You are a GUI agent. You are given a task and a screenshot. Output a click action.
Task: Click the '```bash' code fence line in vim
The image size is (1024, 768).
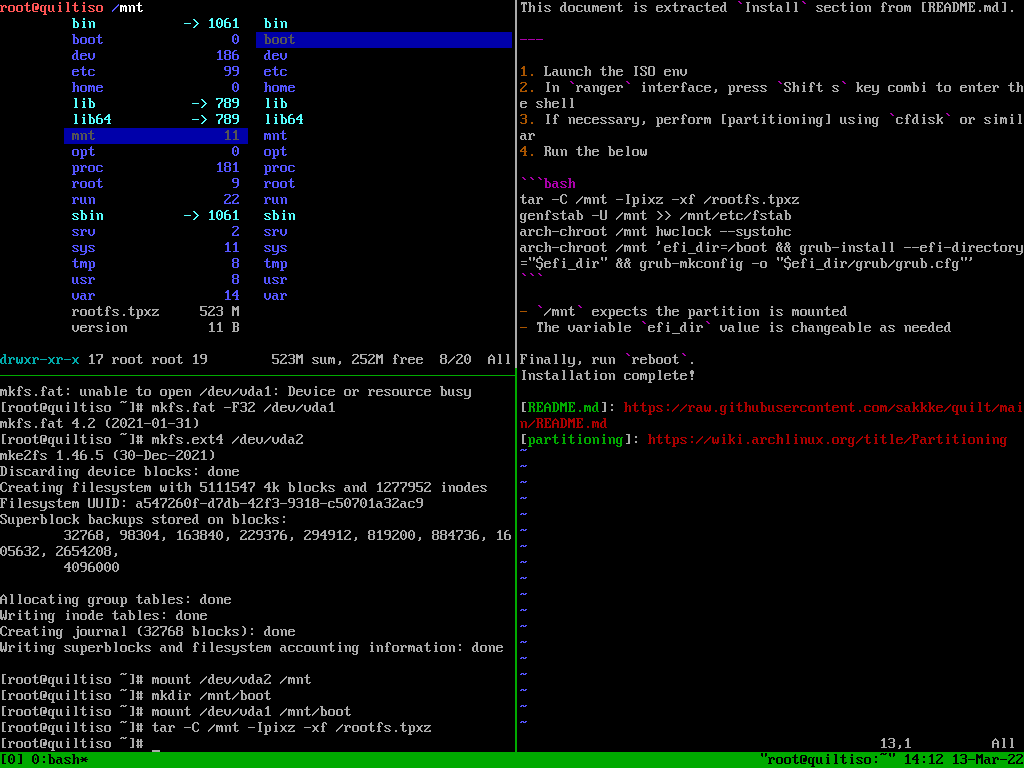tap(548, 184)
